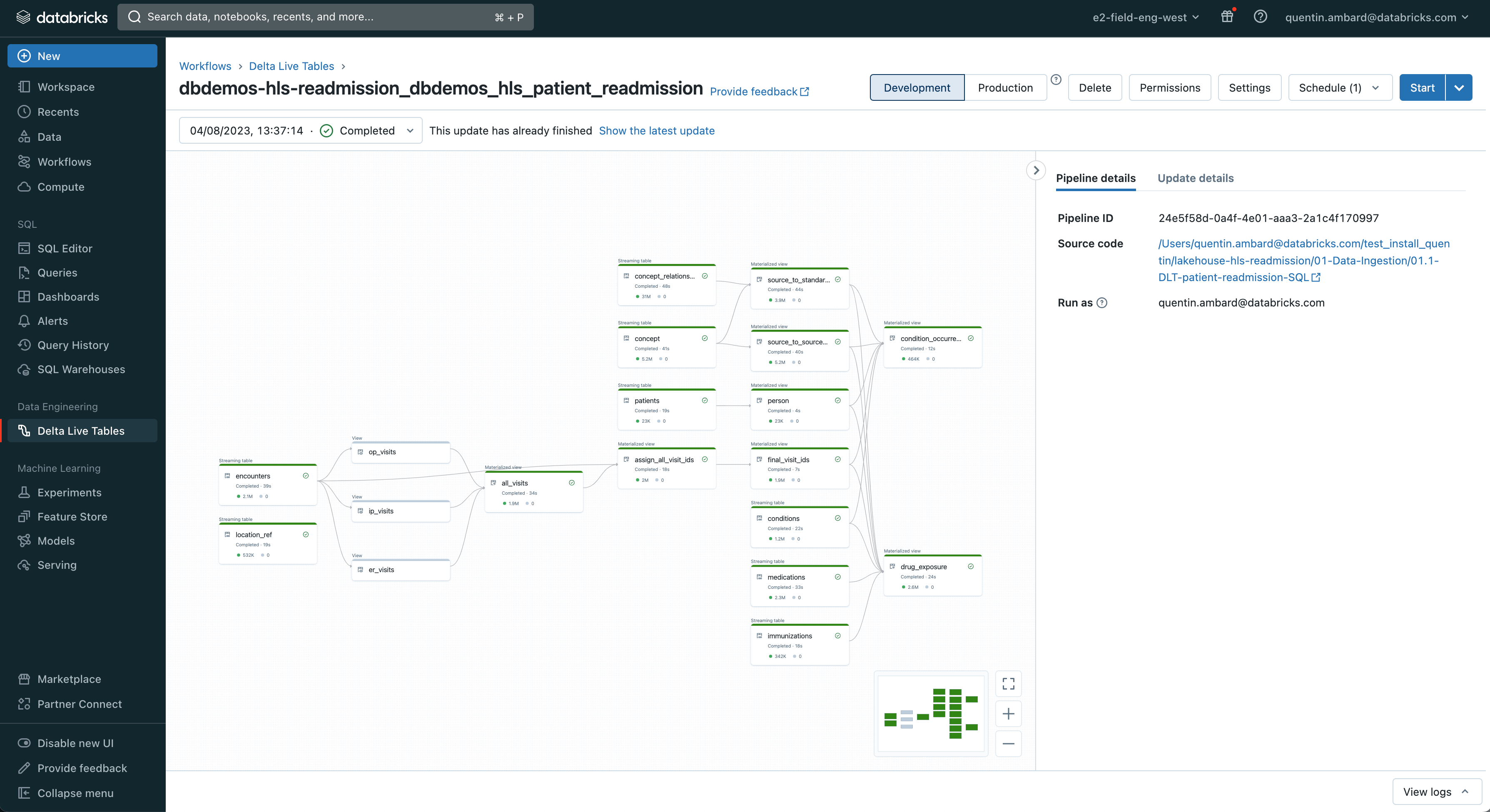The image size is (1490, 812).
Task: Open SQL Warehouses in sidebar
Action: (81, 369)
